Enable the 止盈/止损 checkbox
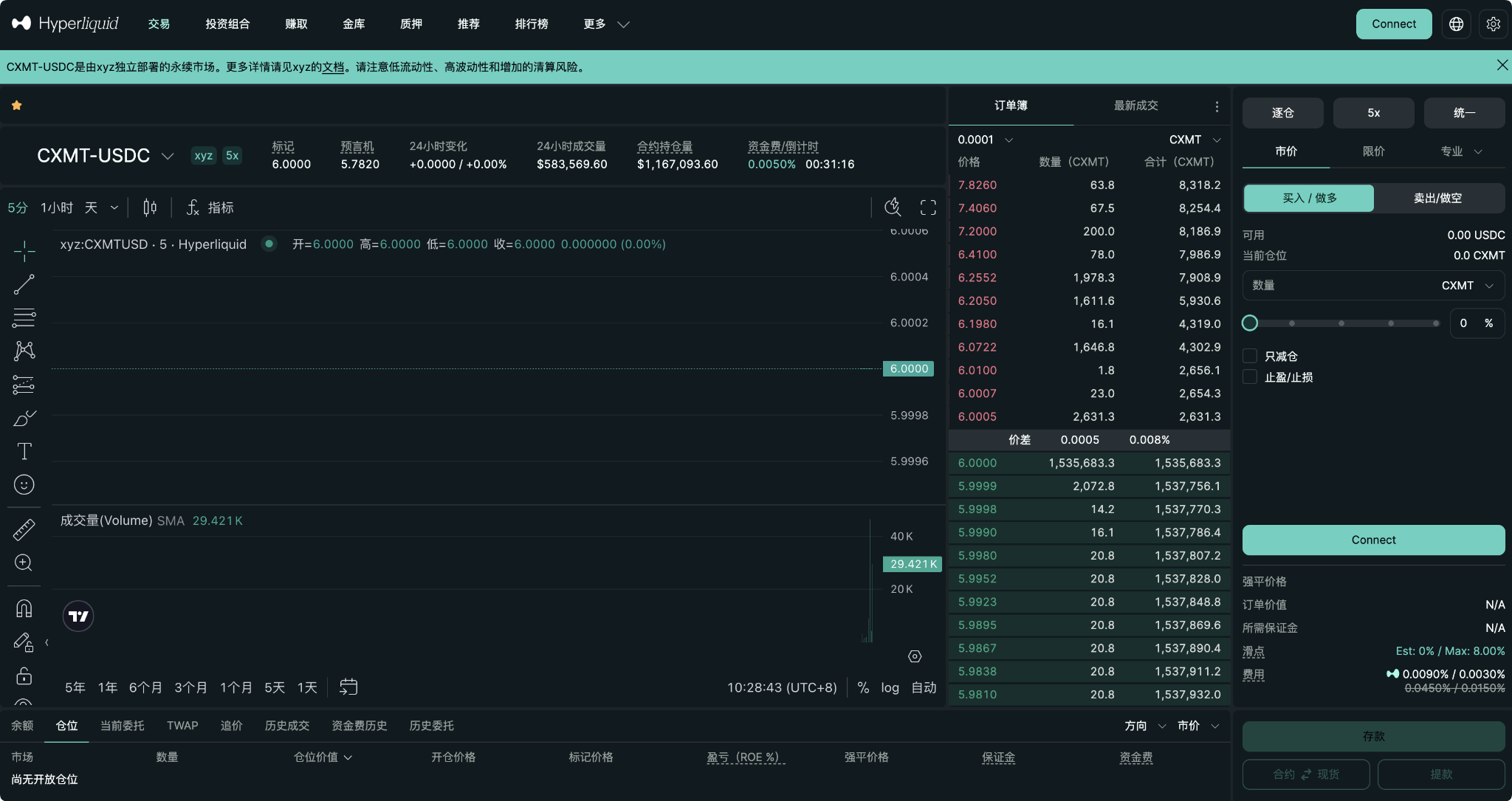The width and height of the screenshot is (1512, 801). click(1250, 377)
